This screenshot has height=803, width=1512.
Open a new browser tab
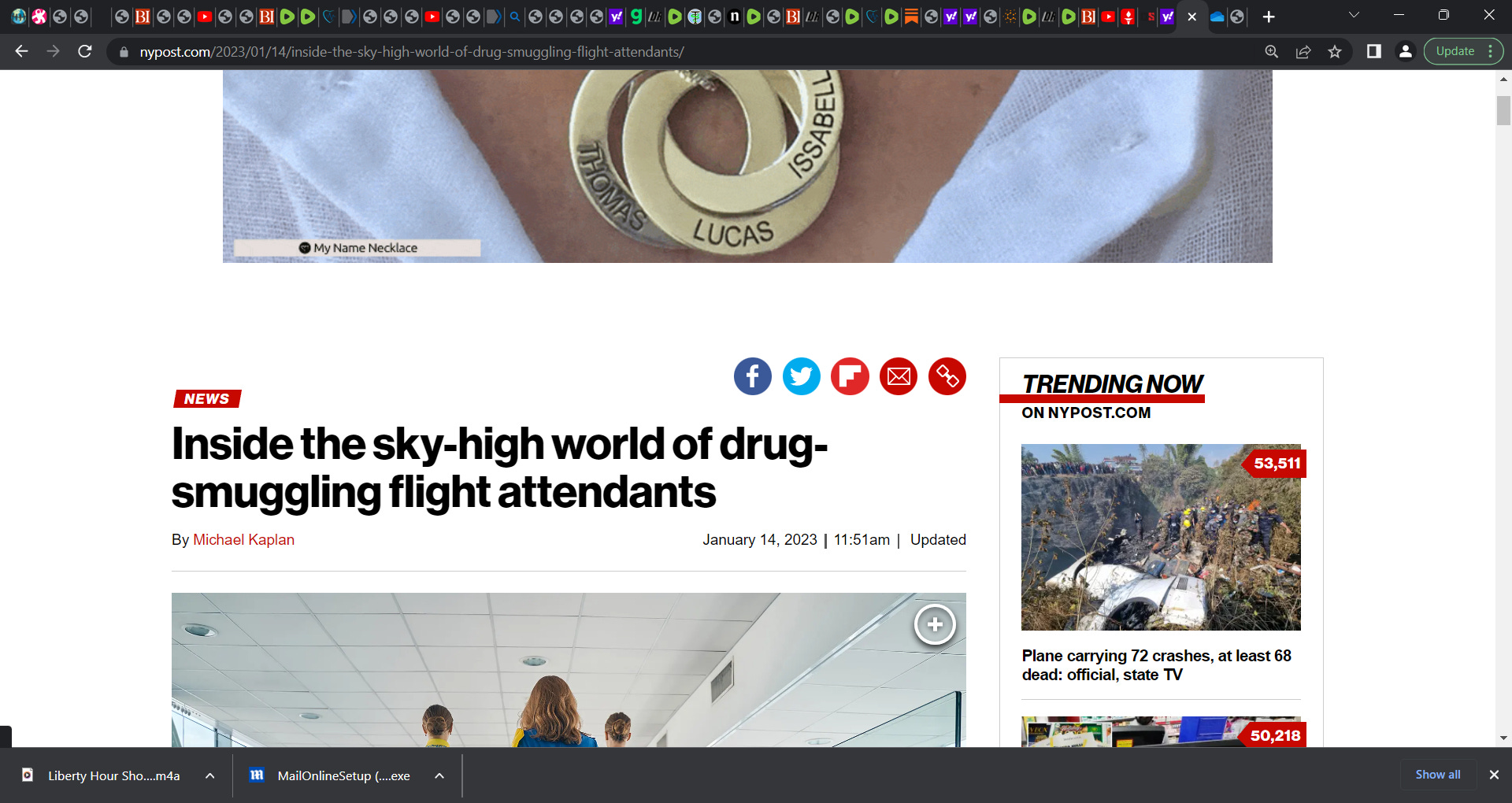pyautogui.click(x=1269, y=17)
